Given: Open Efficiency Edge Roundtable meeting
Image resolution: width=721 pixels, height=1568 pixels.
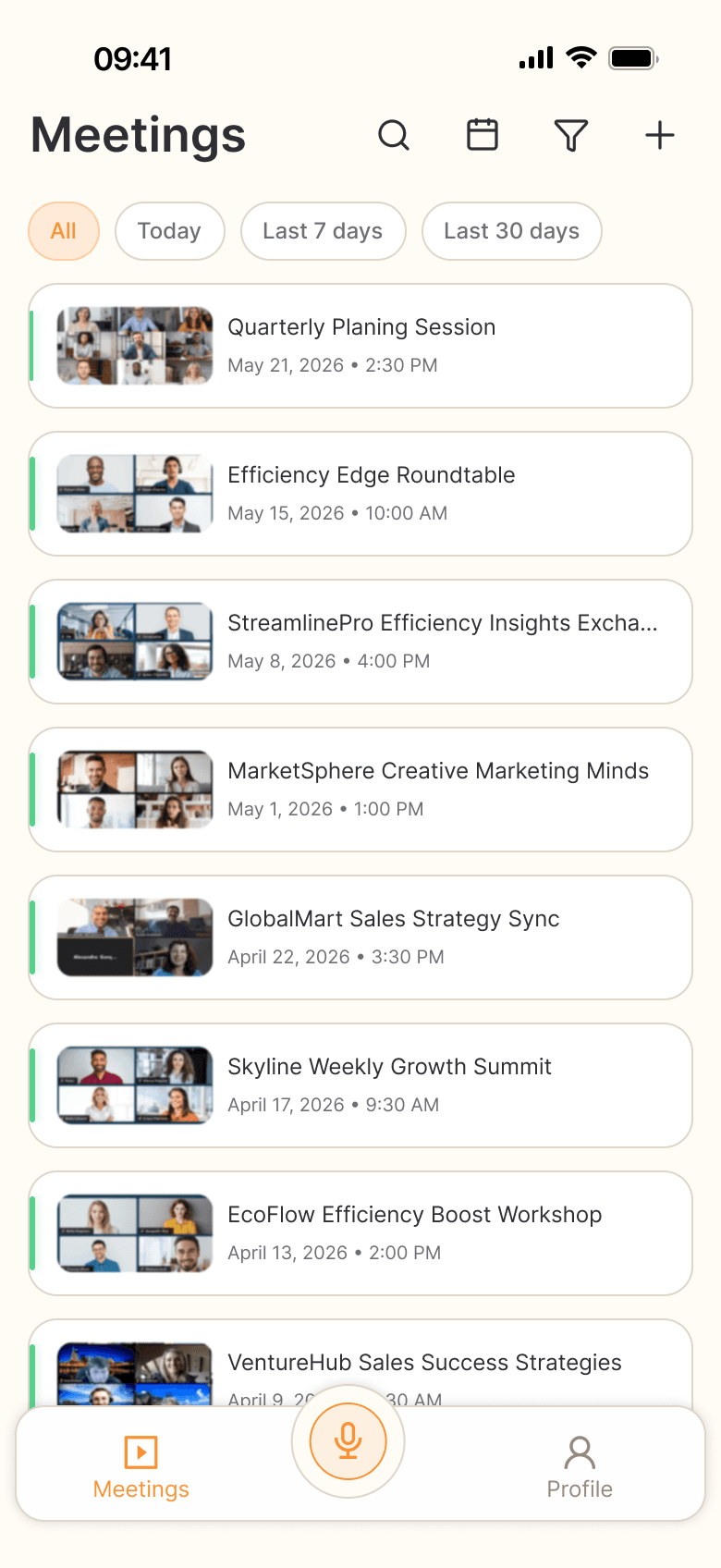Looking at the screenshot, I should click(360, 494).
